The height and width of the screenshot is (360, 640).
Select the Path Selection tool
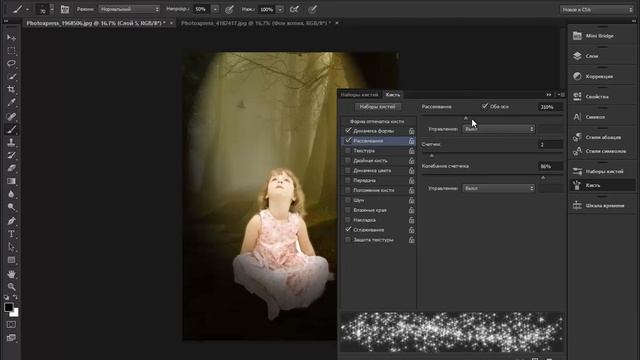[11, 247]
